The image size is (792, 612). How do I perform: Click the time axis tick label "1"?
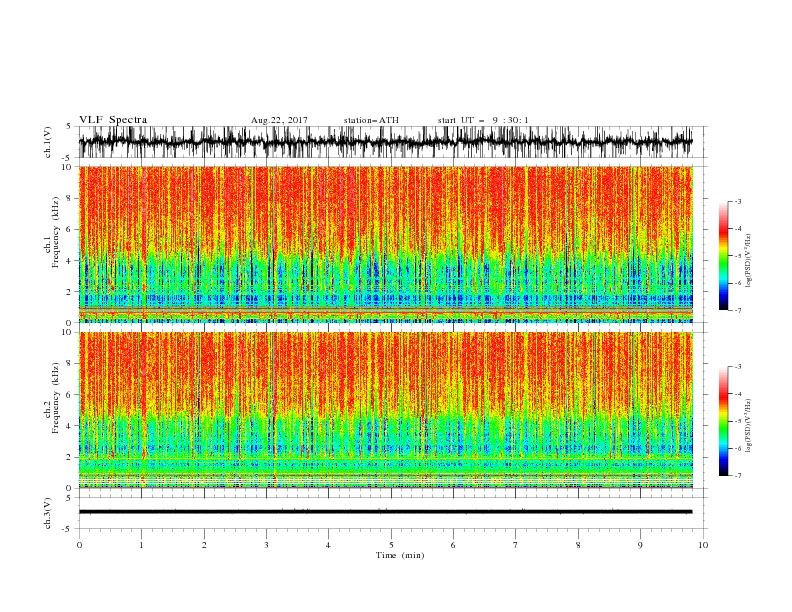click(141, 545)
